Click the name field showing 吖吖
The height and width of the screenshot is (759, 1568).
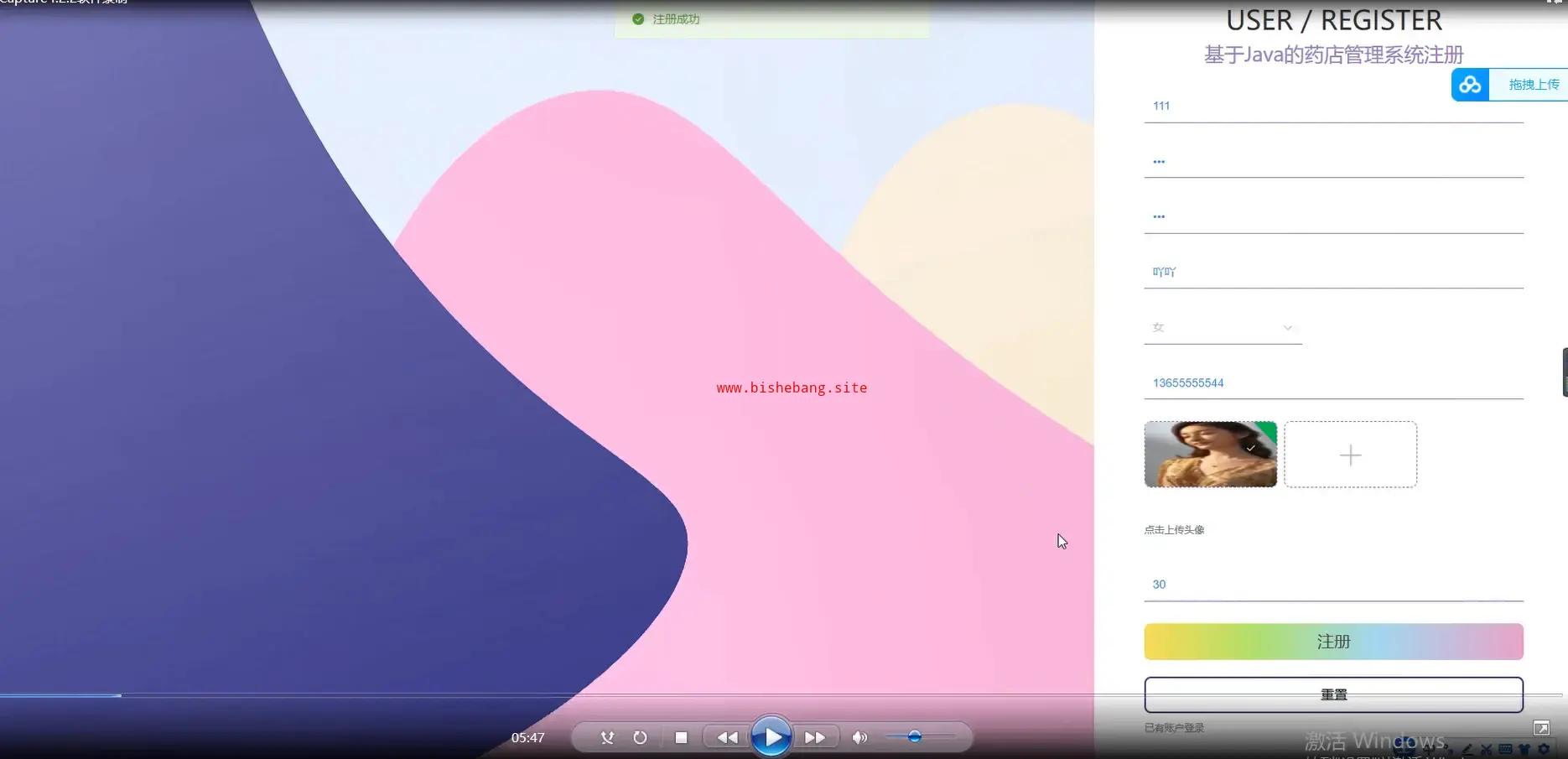tap(1333, 272)
